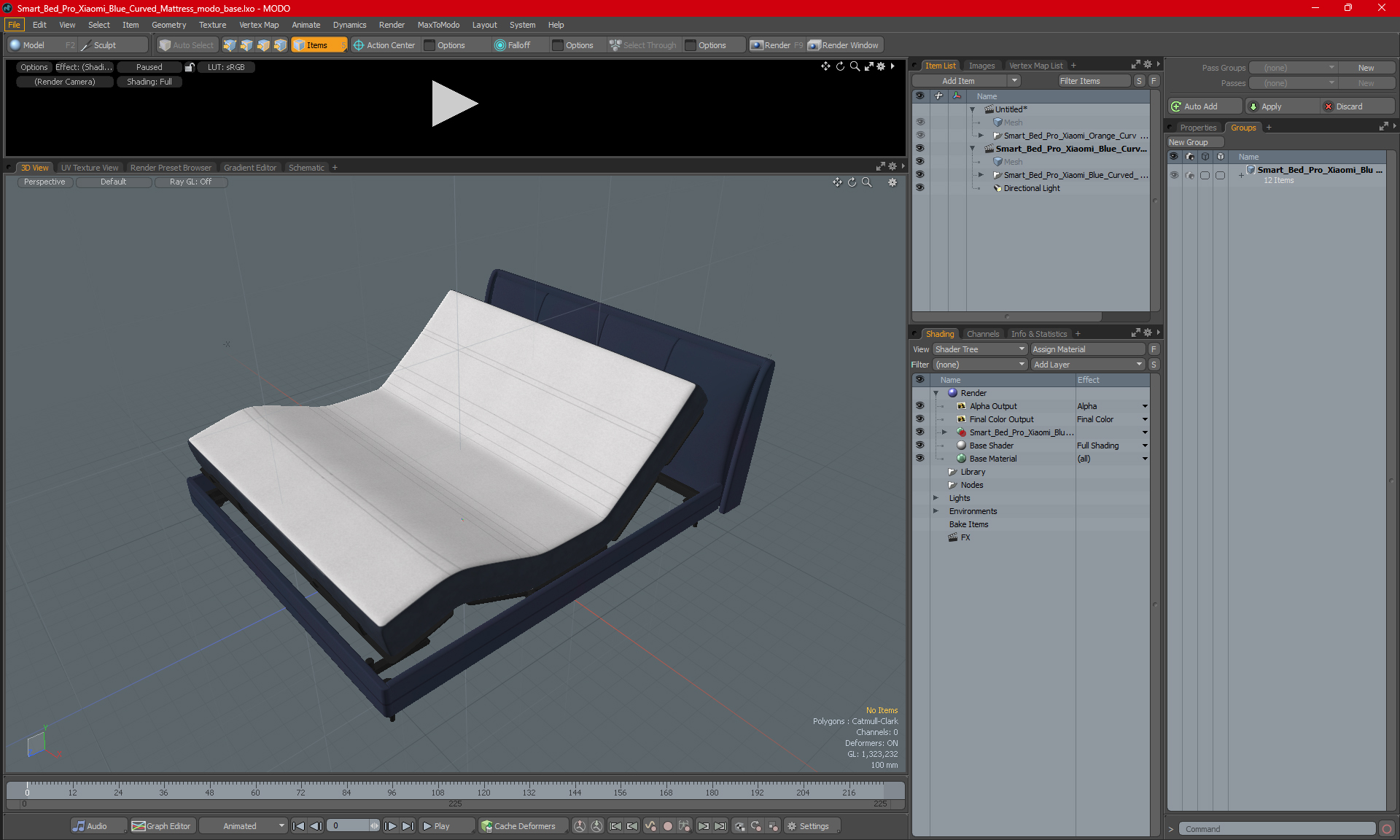The width and height of the screenshot is (1400, 840).
Task: Expand the Lights tree node
Action: 936,498
